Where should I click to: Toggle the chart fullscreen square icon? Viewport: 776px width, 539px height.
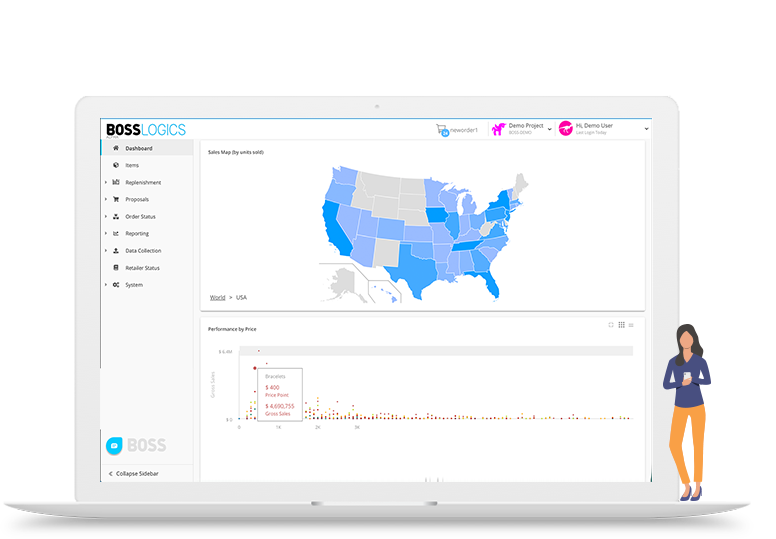tap(611, 325)
